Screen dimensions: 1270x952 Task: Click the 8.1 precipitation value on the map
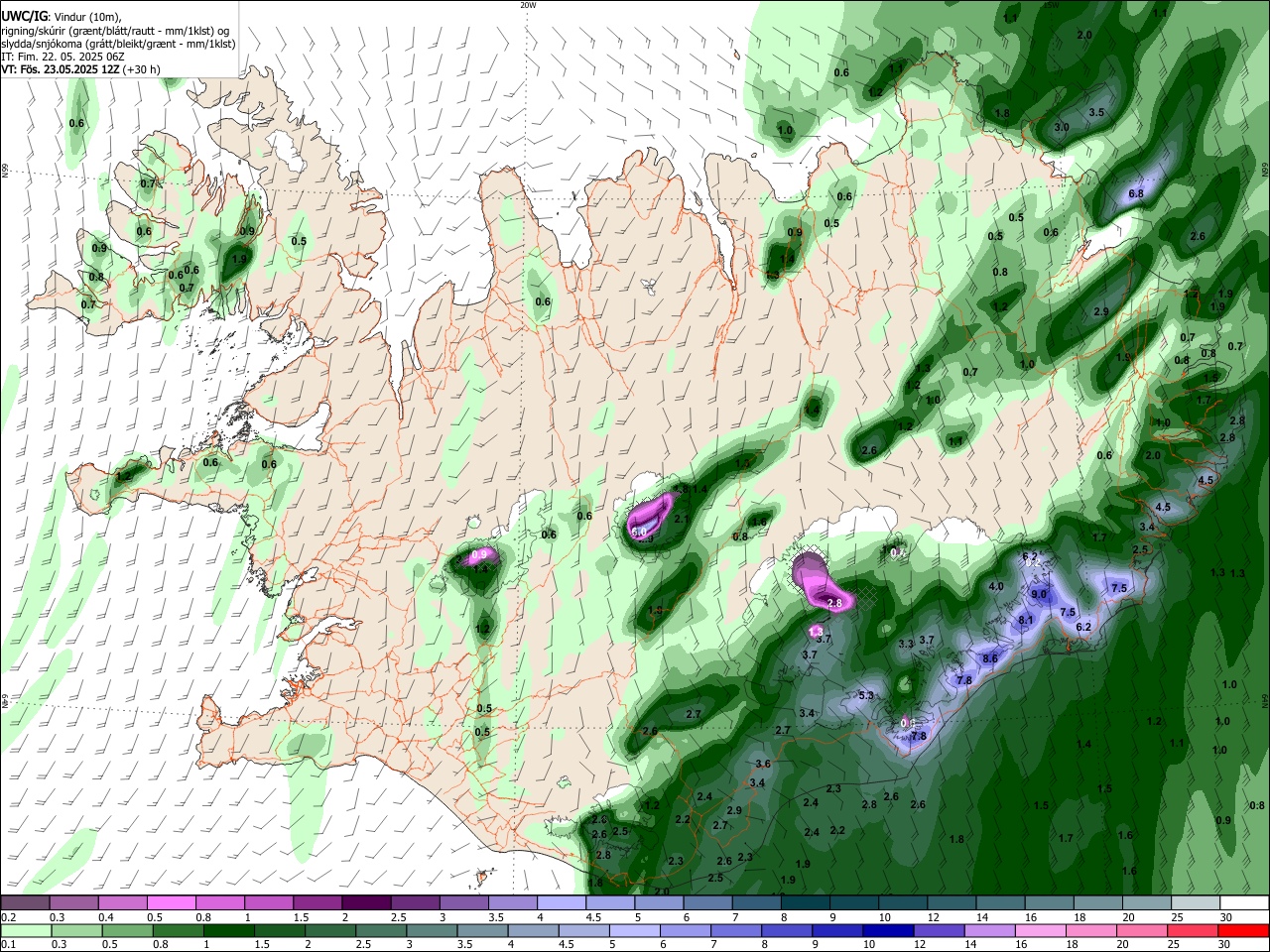[x=1026, y=620]
